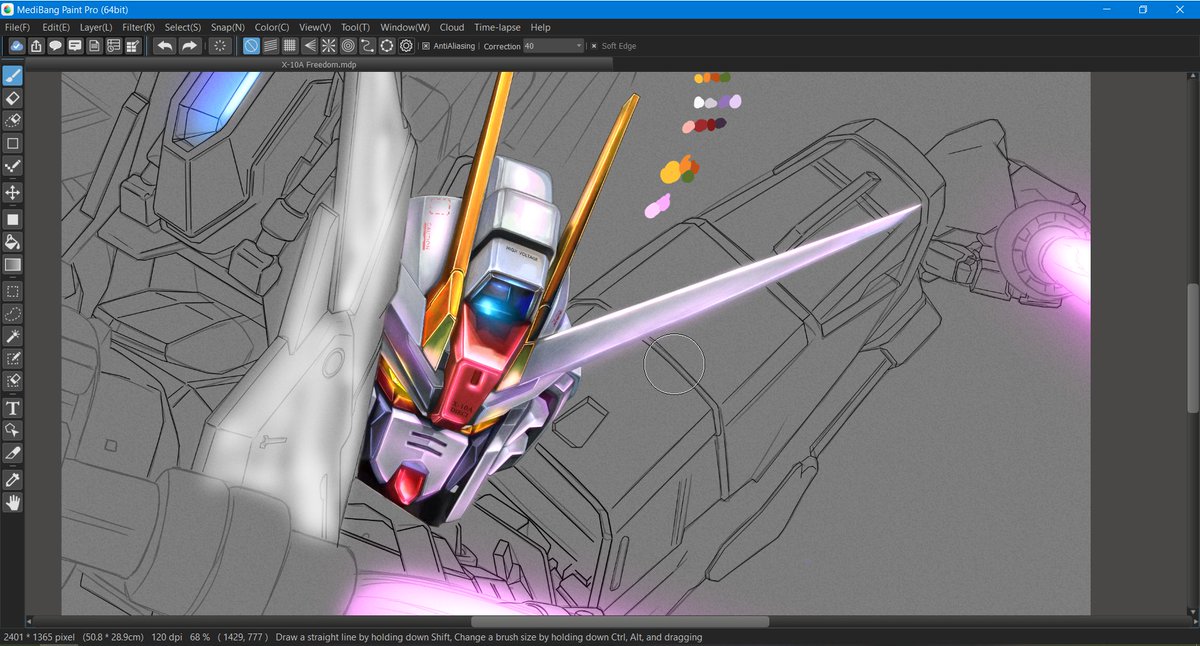
Task: Enable radial snap
Action: pyautogui.click(x=328, y=46)
